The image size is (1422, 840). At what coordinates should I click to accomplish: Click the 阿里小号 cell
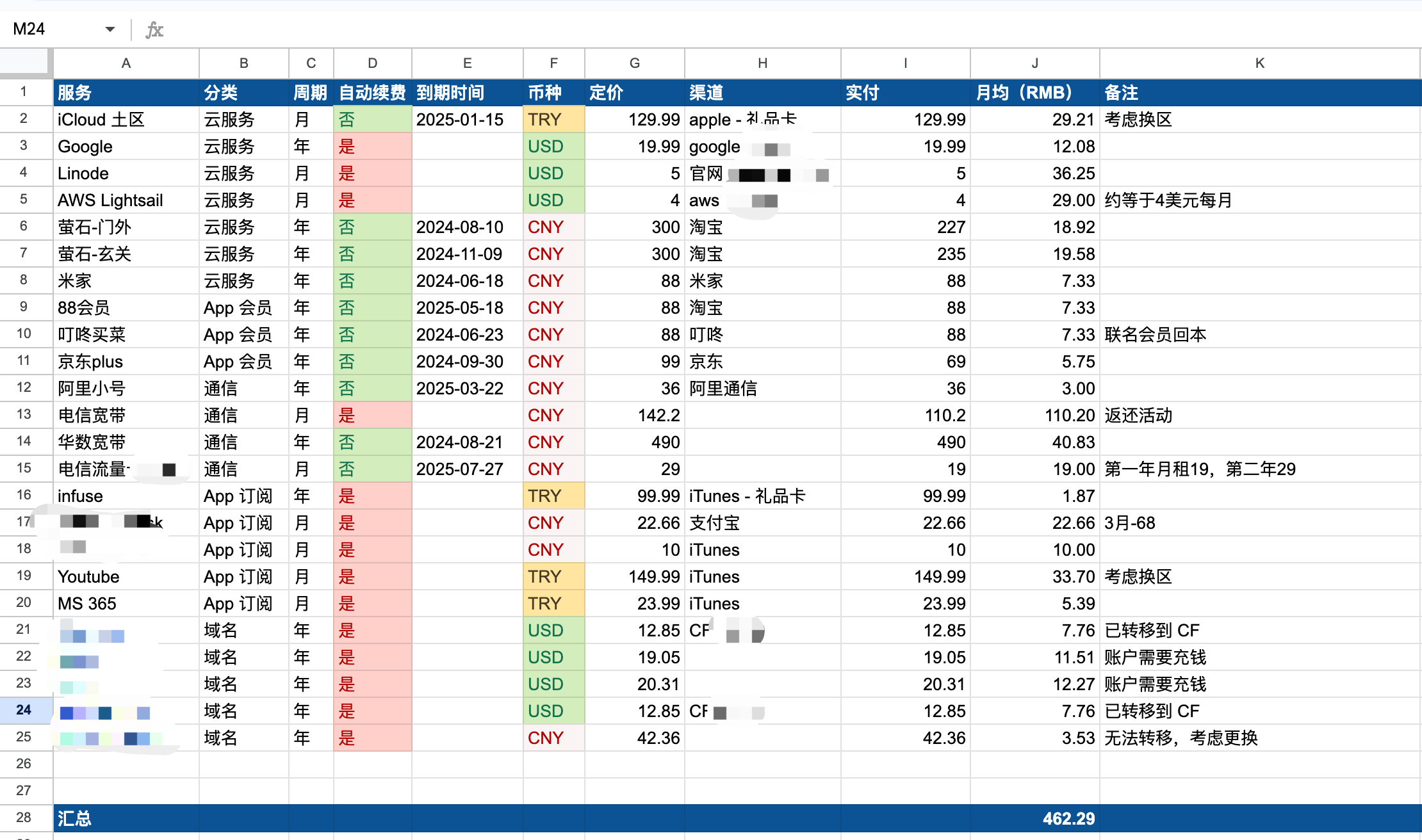[x=126, y=389]
